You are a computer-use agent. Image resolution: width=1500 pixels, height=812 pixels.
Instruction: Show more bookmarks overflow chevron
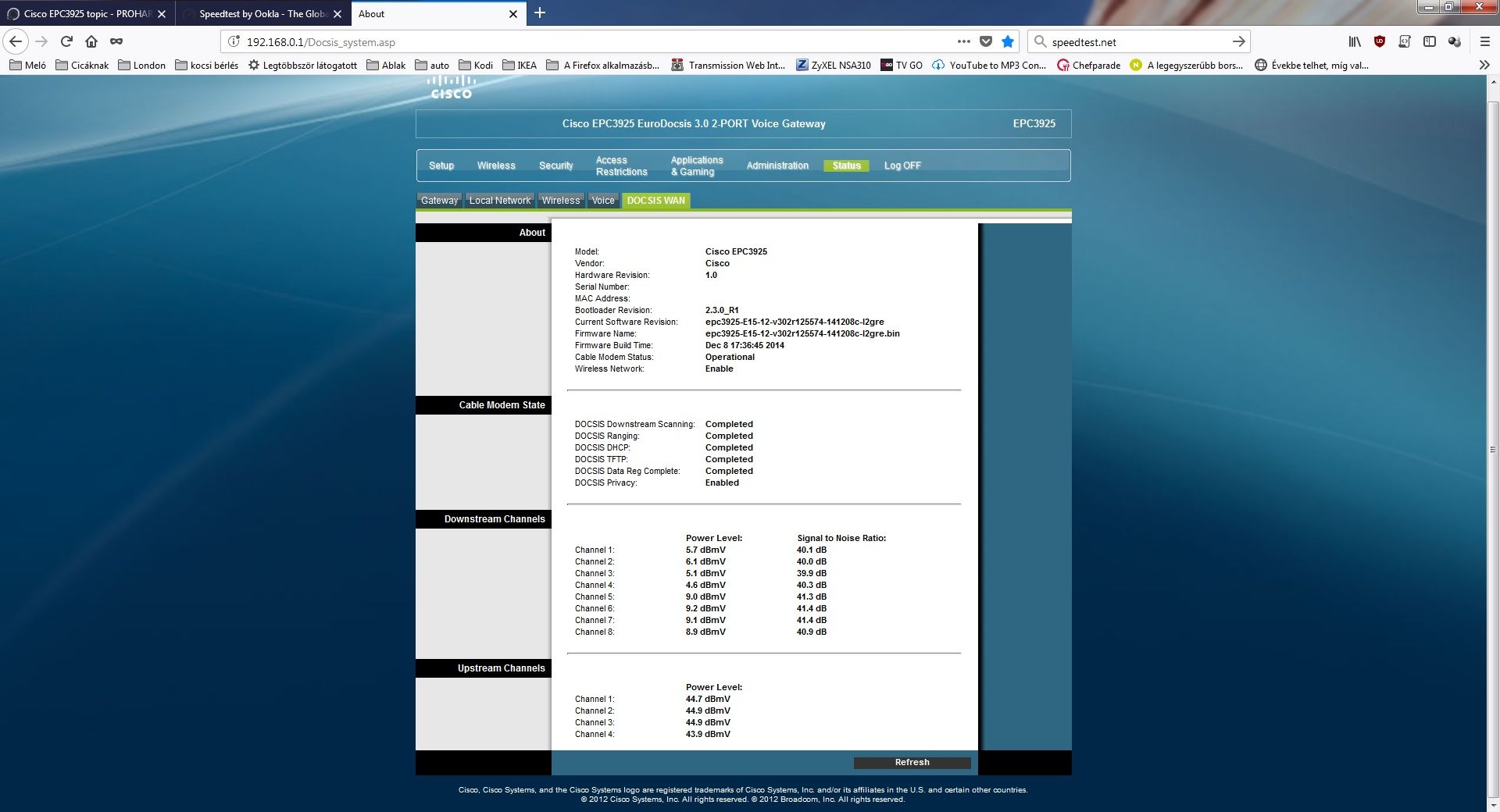(1484, 66)
